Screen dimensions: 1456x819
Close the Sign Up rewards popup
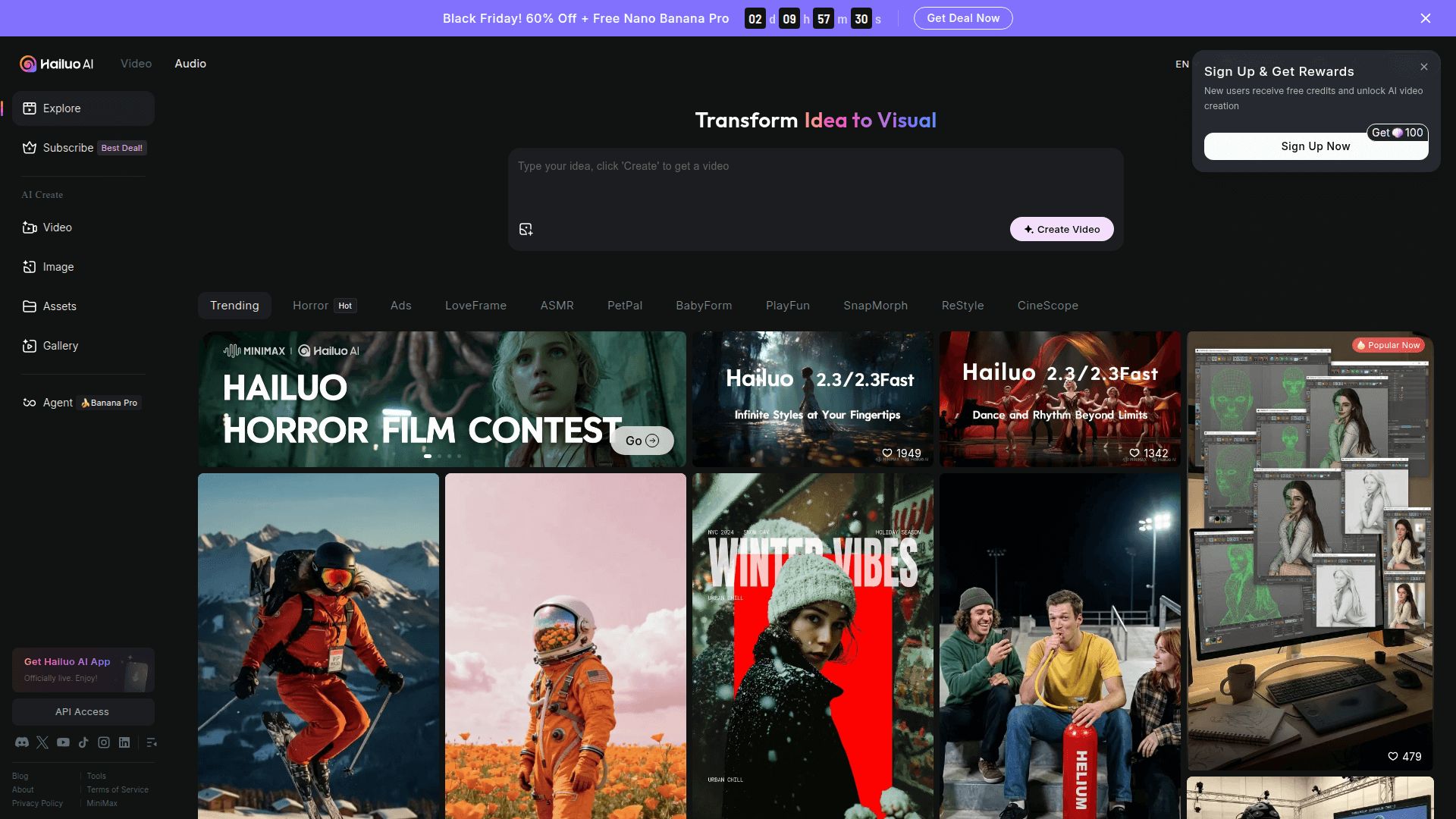(x=1423, y=67)
